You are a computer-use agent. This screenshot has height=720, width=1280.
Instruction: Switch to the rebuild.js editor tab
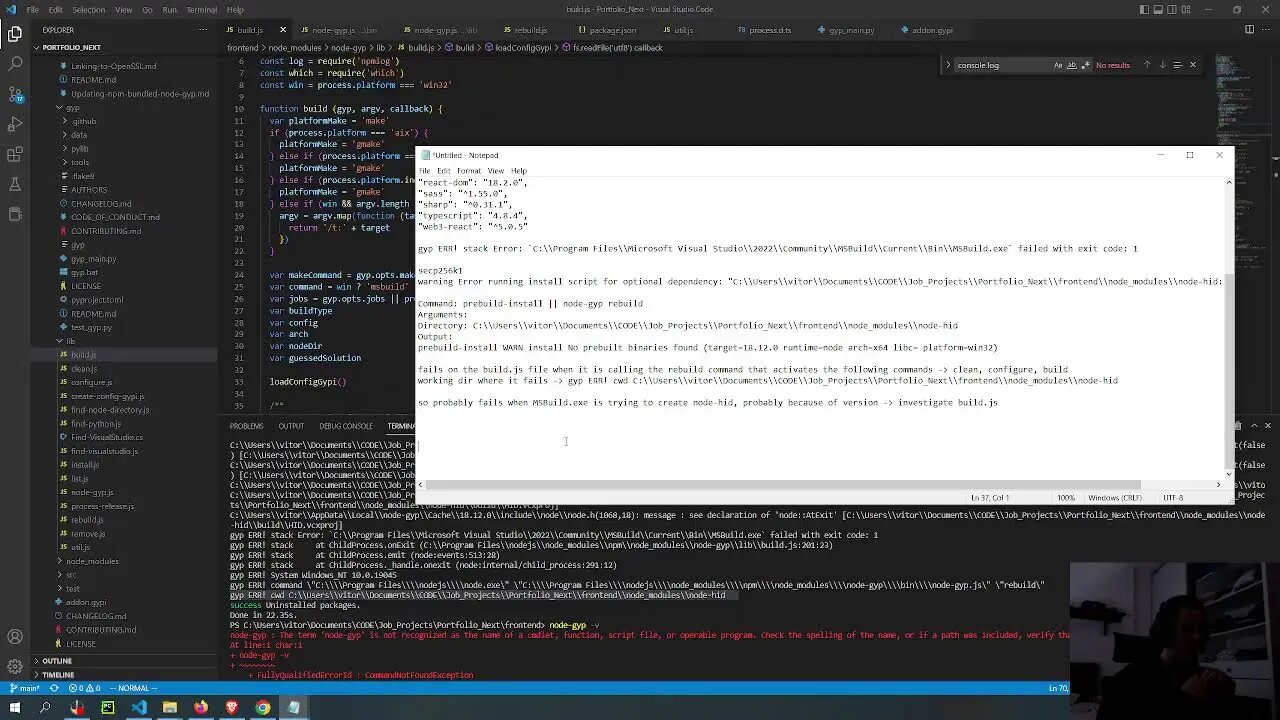coord(530,30)
